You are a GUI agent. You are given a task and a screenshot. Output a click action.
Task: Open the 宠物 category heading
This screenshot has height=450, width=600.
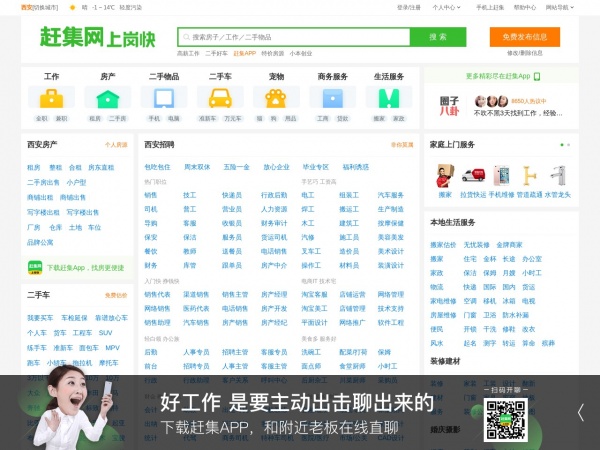click(276, 77)
